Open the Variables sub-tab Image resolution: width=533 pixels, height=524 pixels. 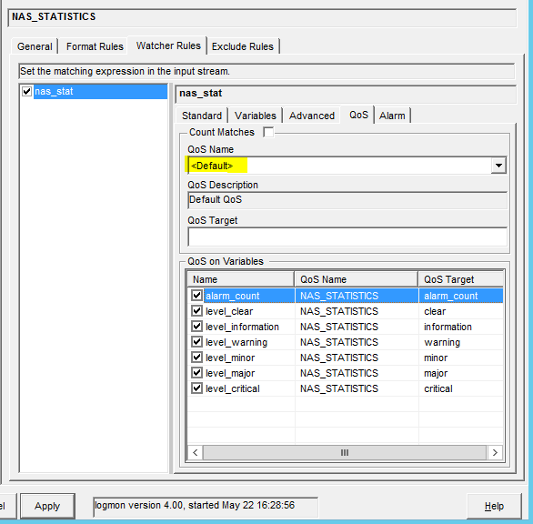255,116
